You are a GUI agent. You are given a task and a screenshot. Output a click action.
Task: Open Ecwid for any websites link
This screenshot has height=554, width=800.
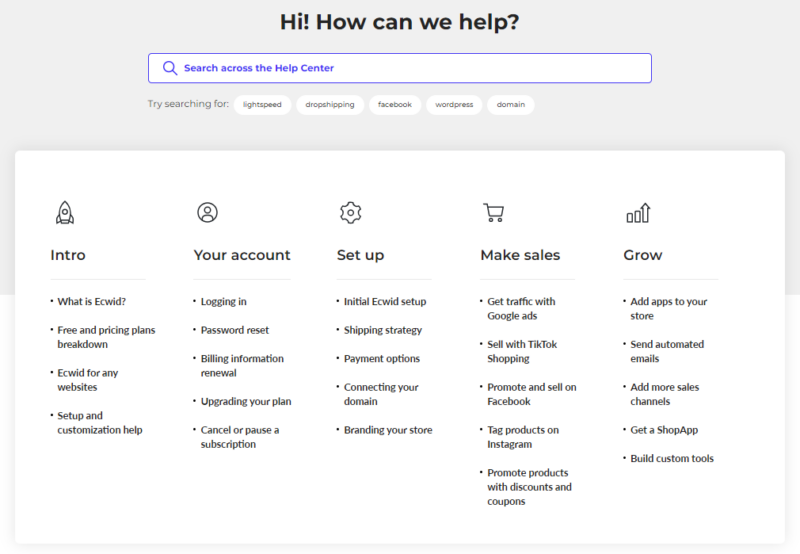pyautogui.click(x=87, y=380)
